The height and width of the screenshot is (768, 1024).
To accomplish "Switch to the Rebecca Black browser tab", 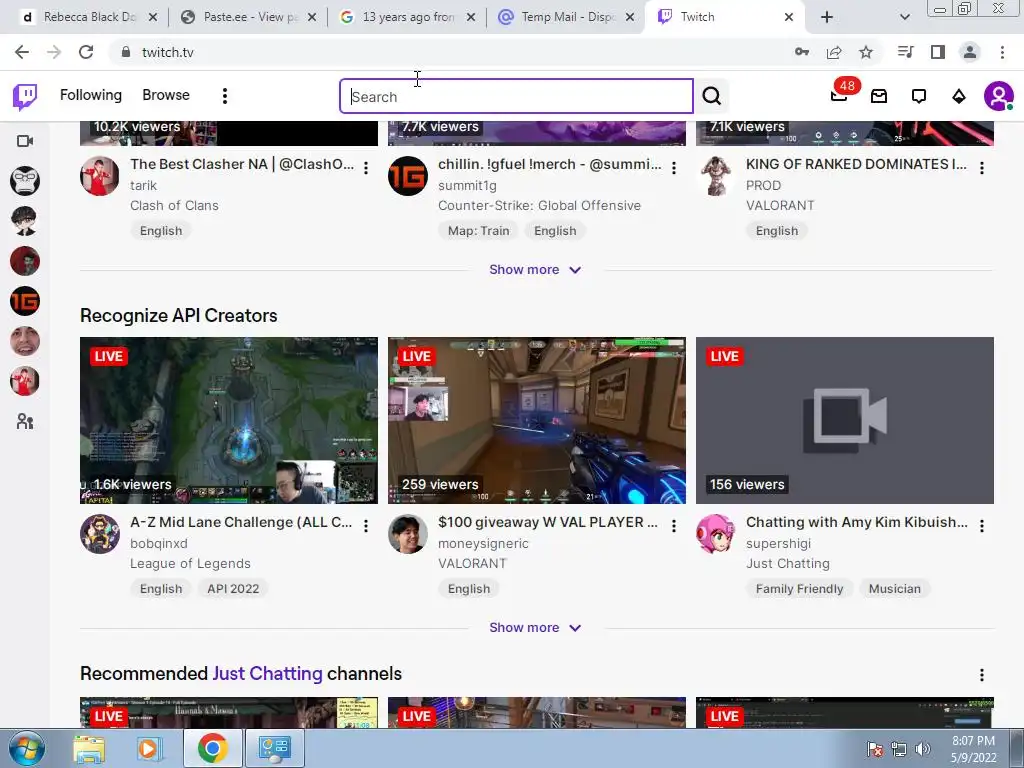I will pos(88,17).
